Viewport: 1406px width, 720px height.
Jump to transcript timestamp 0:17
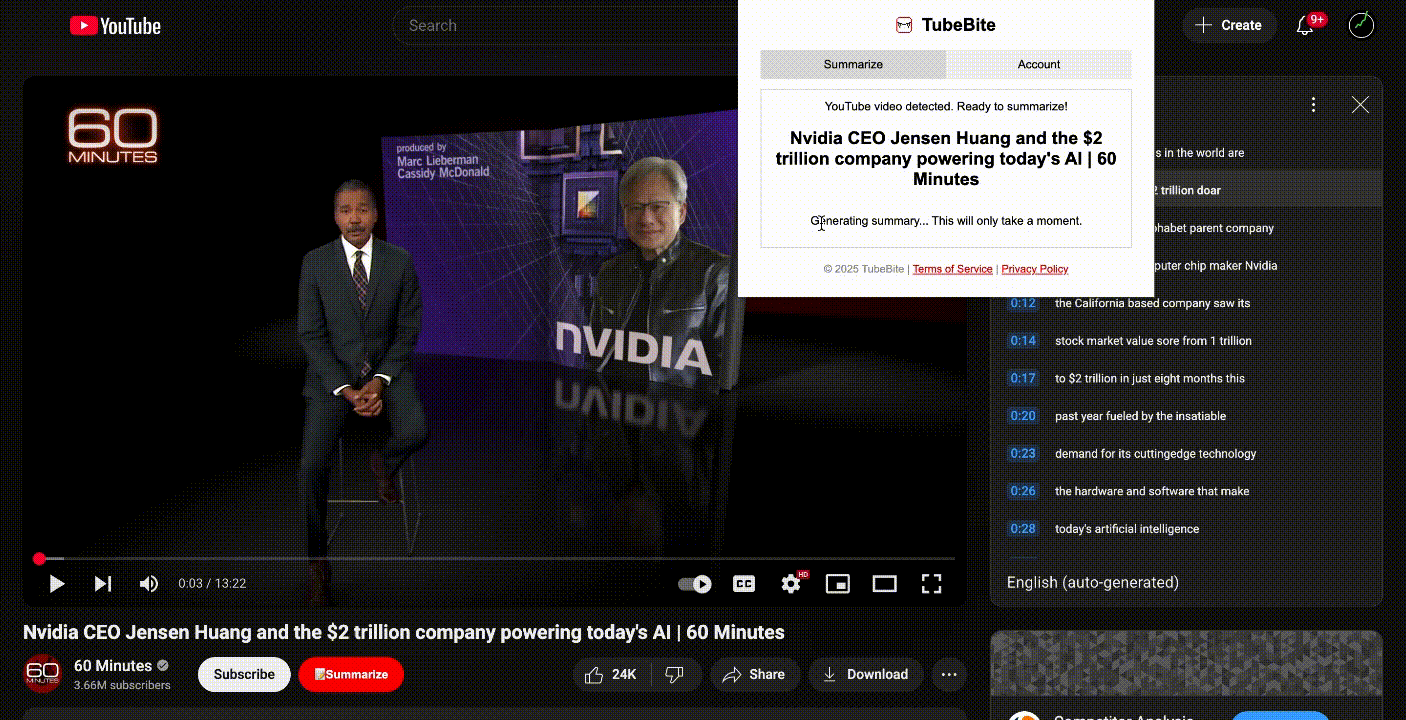point(1022,379)
